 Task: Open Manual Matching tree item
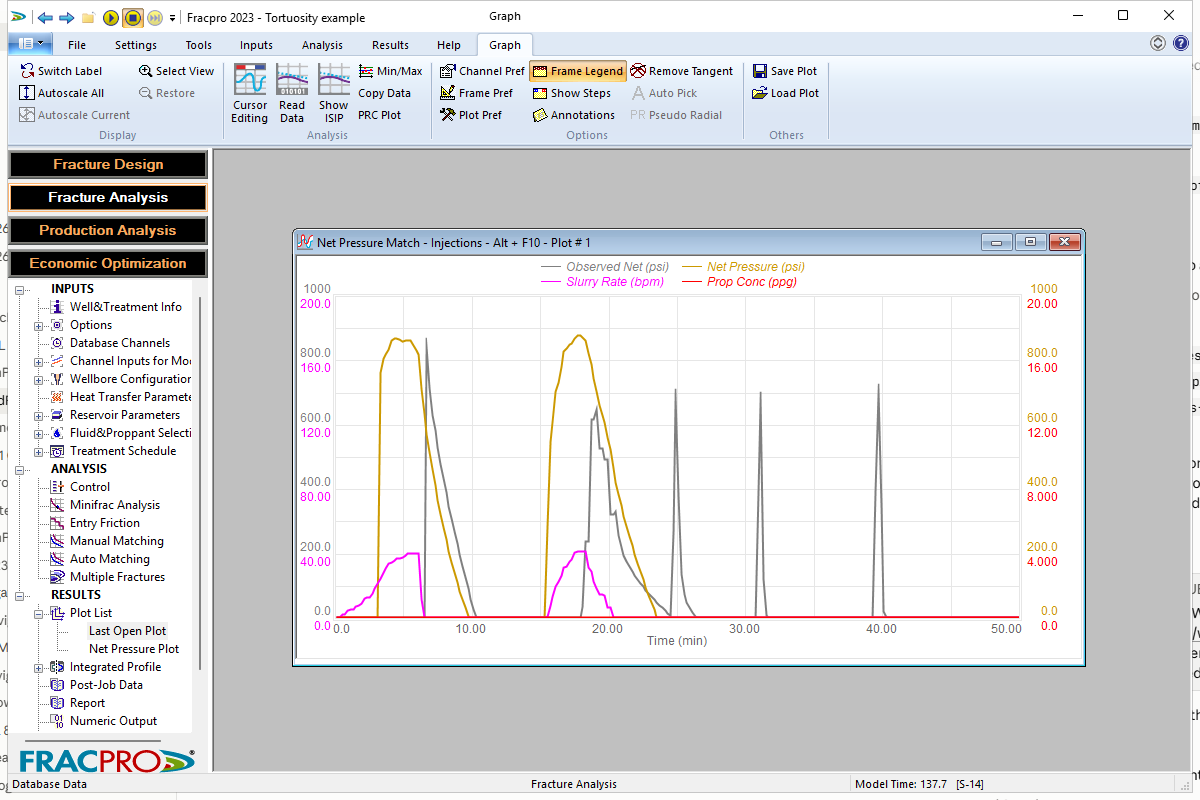tap(117, 541)
